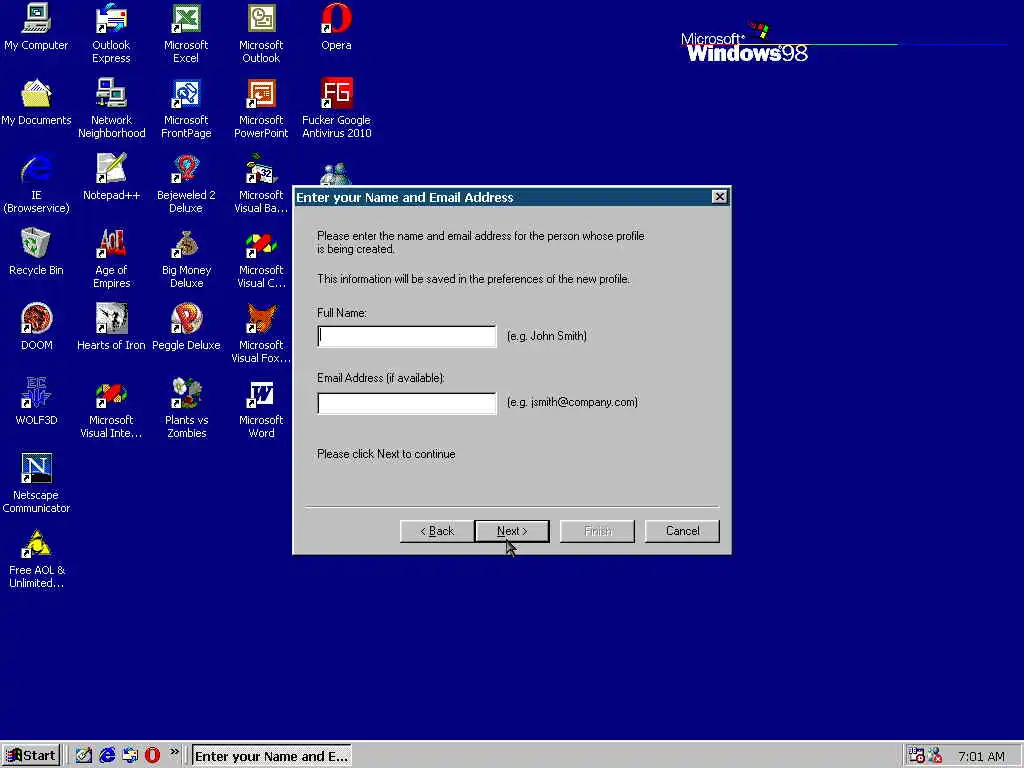Open the Task Scheduler tray icon
The width and height of the screenshot is (1024, 768).
click(916, 756)
